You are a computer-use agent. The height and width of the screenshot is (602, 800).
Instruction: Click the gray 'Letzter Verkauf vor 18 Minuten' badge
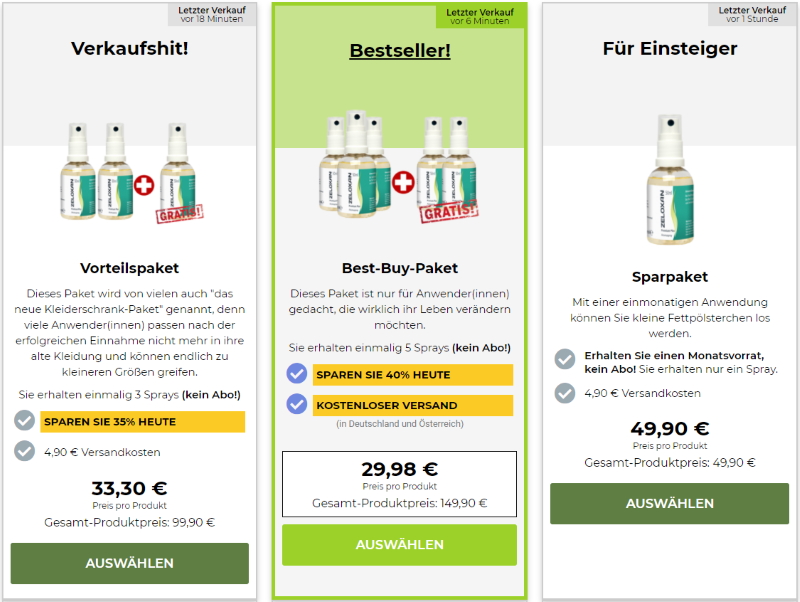(x=212, y=14)
